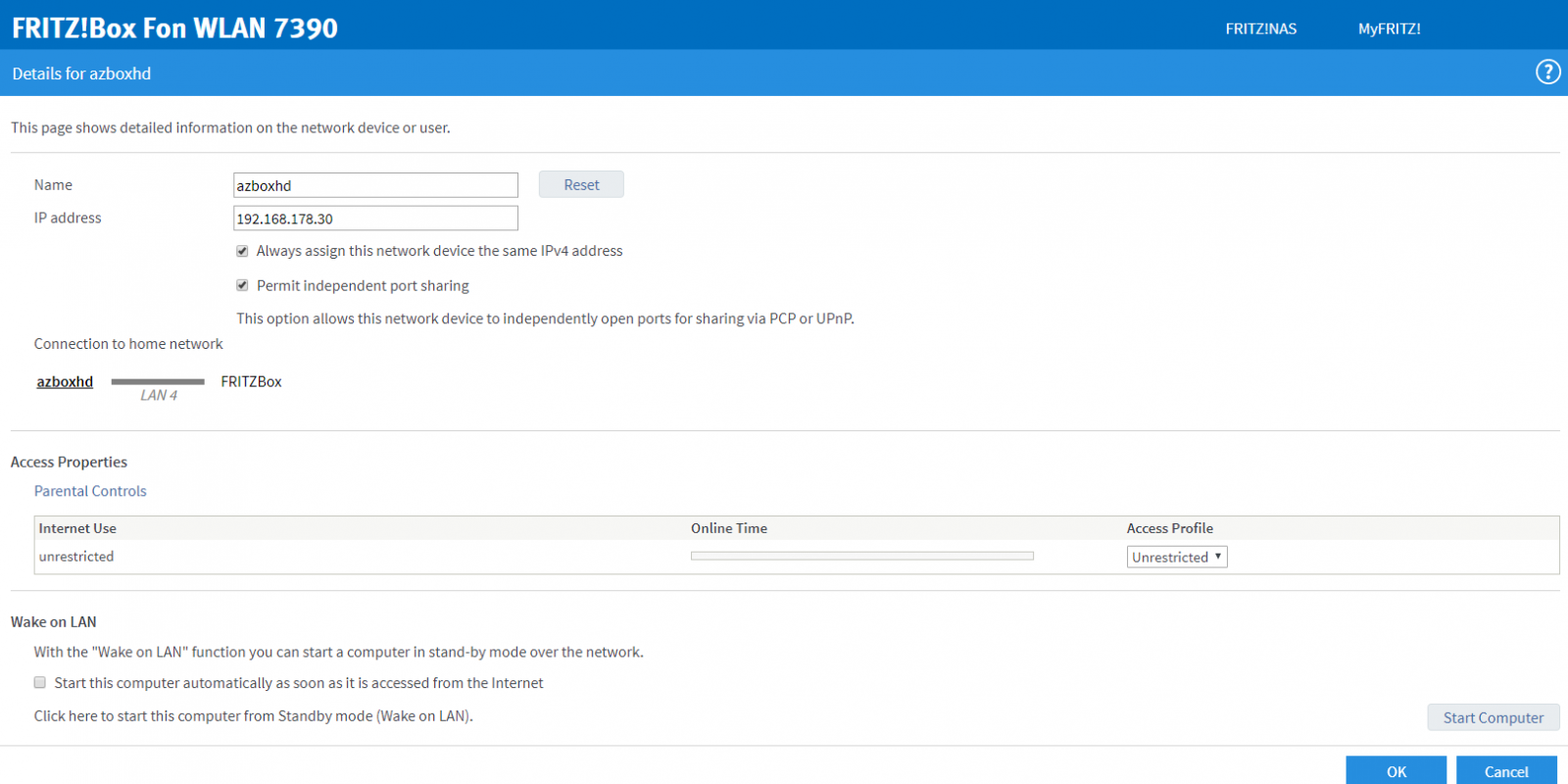
Task: Toggle always assign same IPv4 address checkbox
Action: click(242, 251)
